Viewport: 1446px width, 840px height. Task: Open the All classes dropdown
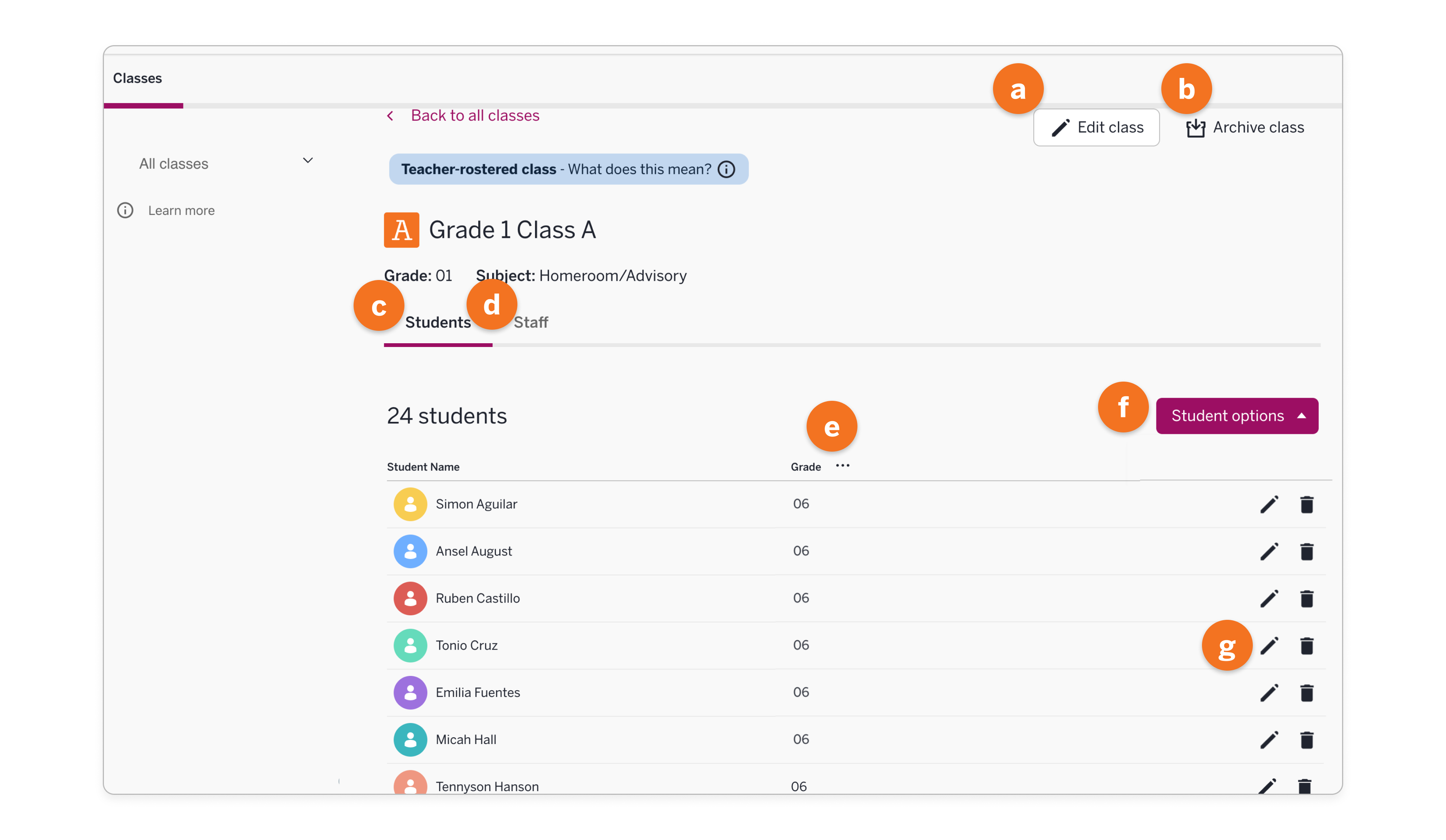point(226,163)
